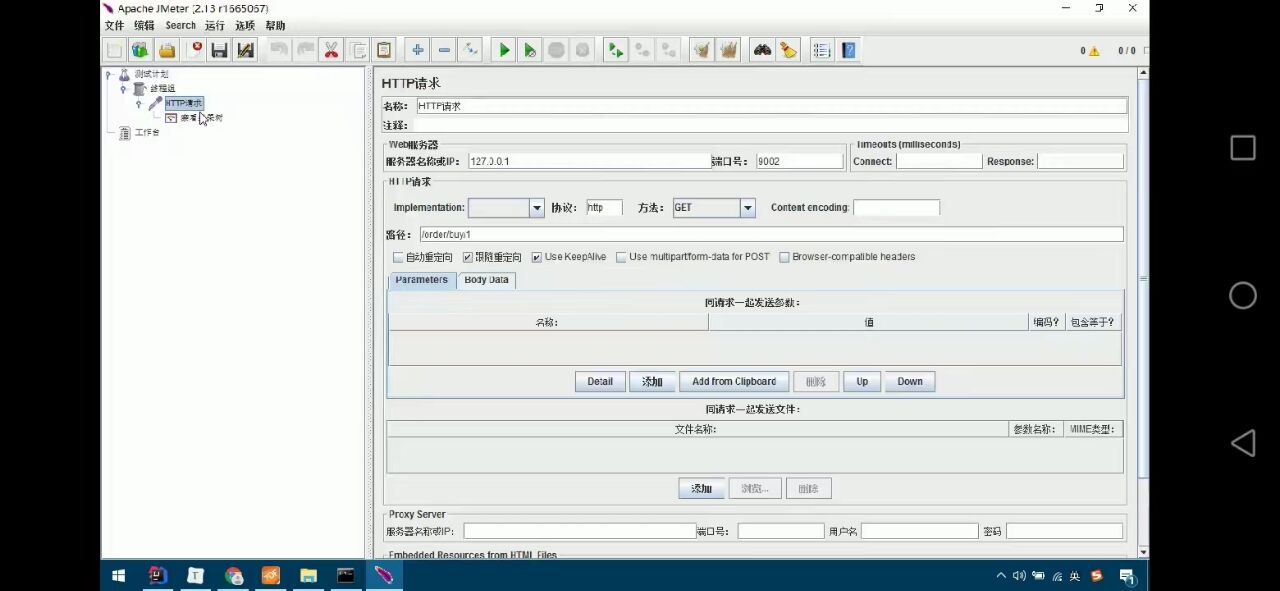The height and width of the screenshot is (591, 1280).
Task: Click the Expand All plus icon
Action: coord(418,50)
